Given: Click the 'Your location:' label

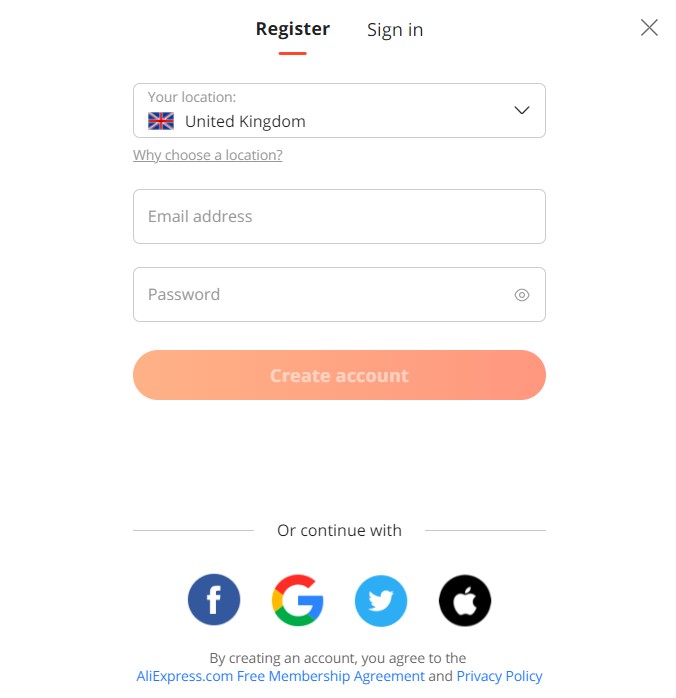Looking at the screenshot, I should click(x=192, y=97).
